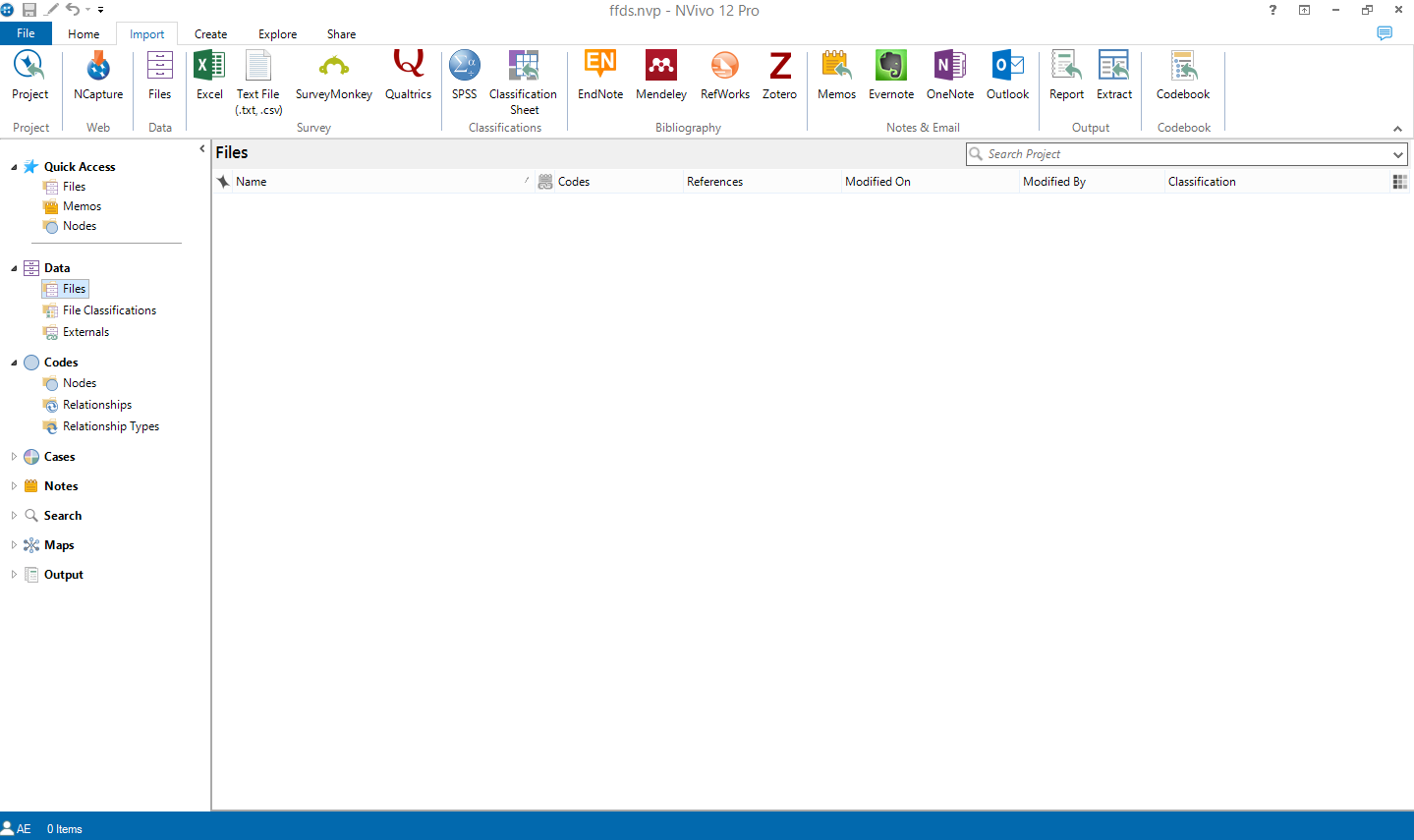1414x840 pixels.
Task: Click the Search Project input field
Action: 1187,154
